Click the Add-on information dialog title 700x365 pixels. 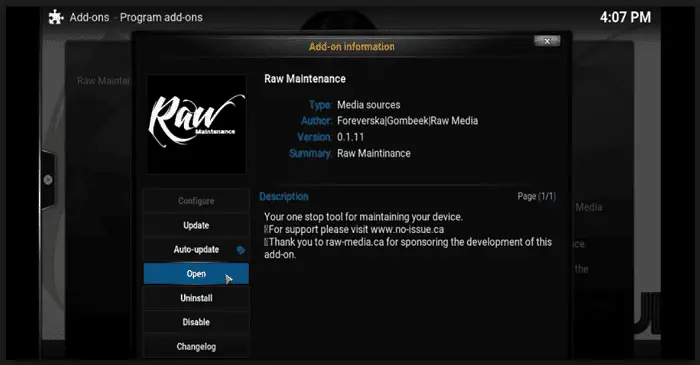[x=352, y=46]
